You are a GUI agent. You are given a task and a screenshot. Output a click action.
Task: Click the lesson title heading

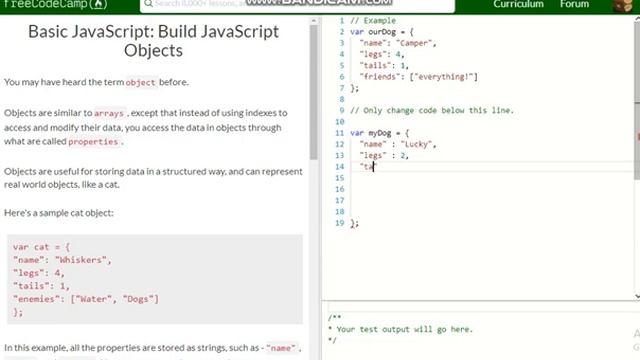pyautogui.click(x=153, y=41)
